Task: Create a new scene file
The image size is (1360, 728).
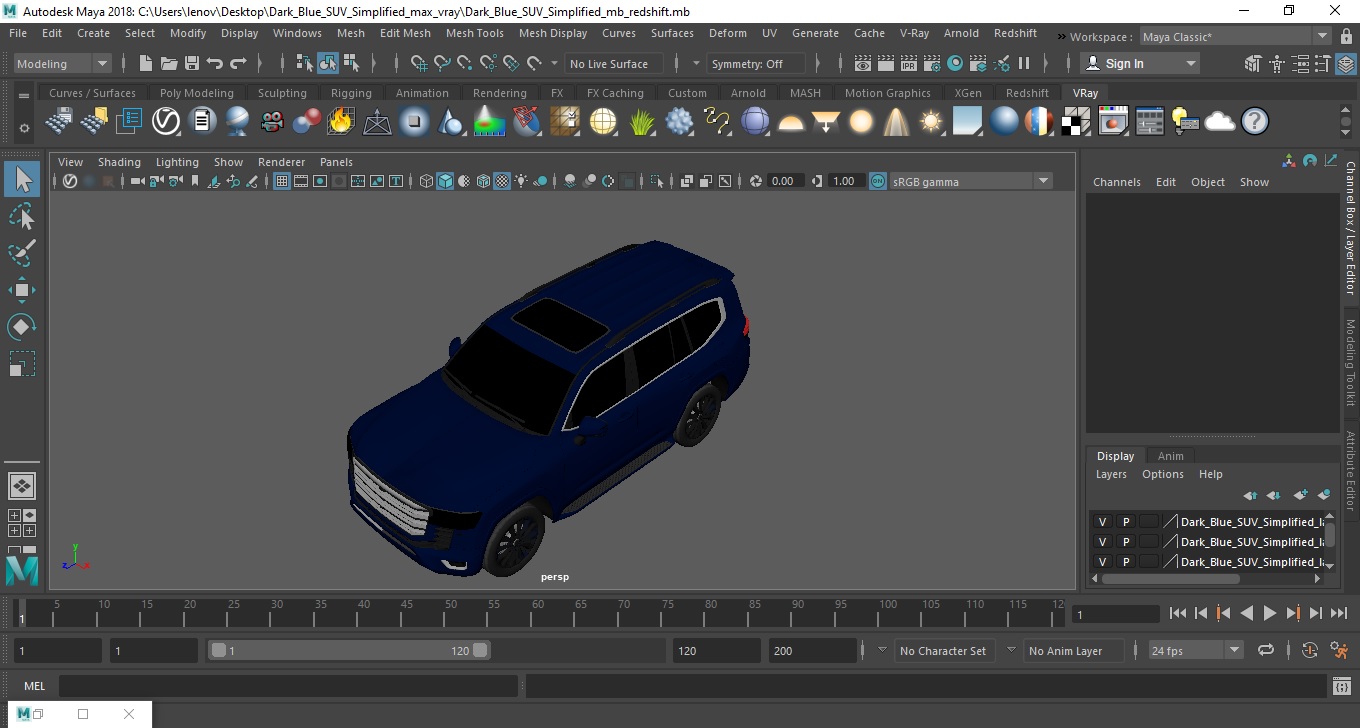Action: pos(146,63)
